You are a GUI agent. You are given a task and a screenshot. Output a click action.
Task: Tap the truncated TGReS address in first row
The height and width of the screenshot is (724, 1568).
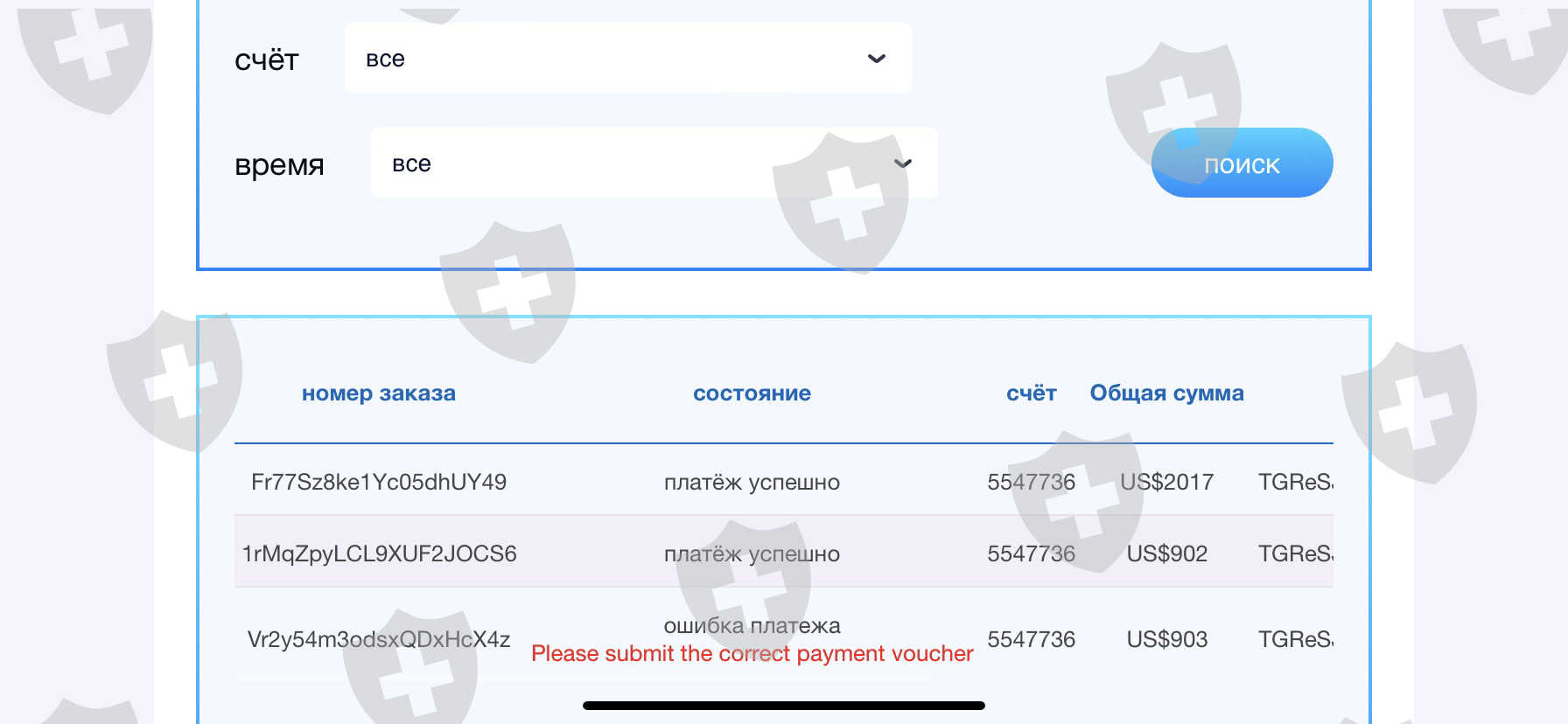[x=1295, y=482]
